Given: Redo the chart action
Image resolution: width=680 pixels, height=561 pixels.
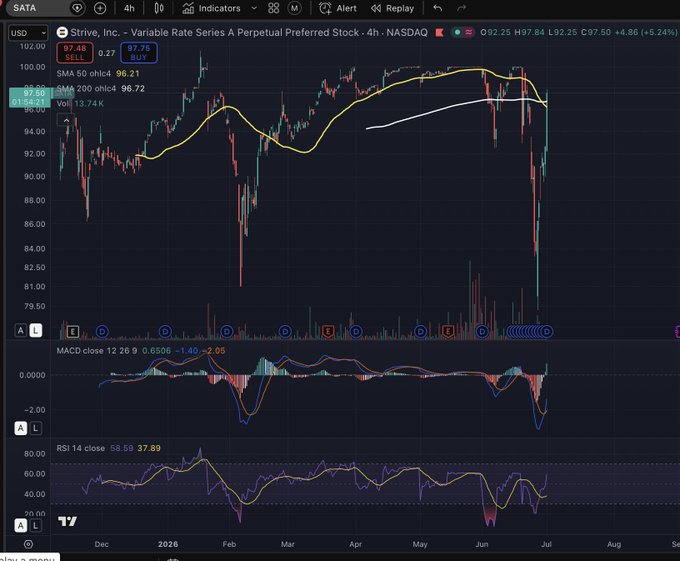Looking at the screenshot, I should [x=461, y=8].
